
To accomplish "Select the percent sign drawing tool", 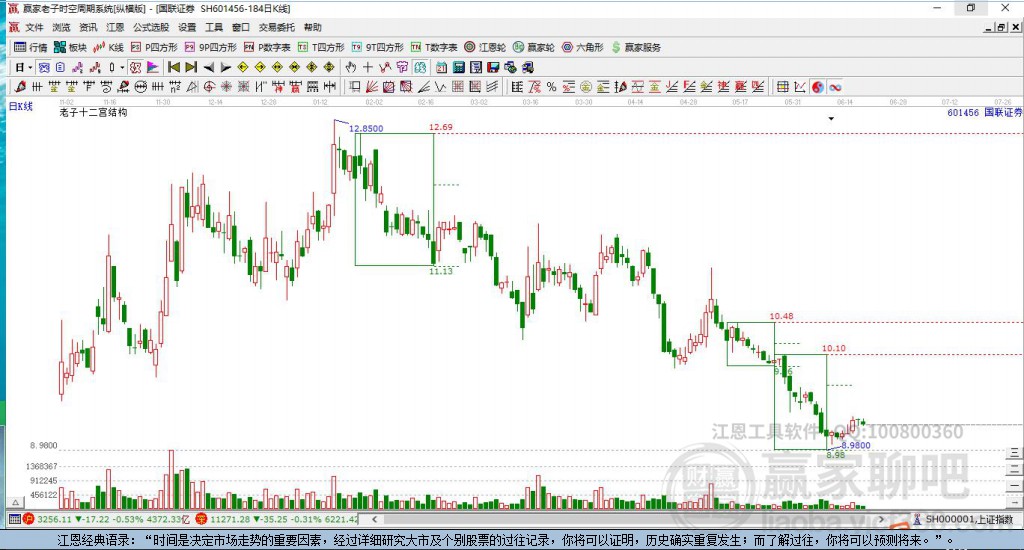I will tap(551, 87).
